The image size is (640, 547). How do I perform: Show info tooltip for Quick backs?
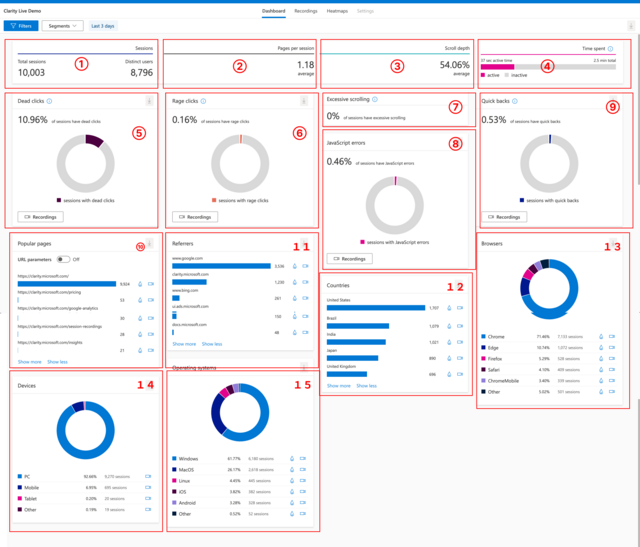coord(515,101)
